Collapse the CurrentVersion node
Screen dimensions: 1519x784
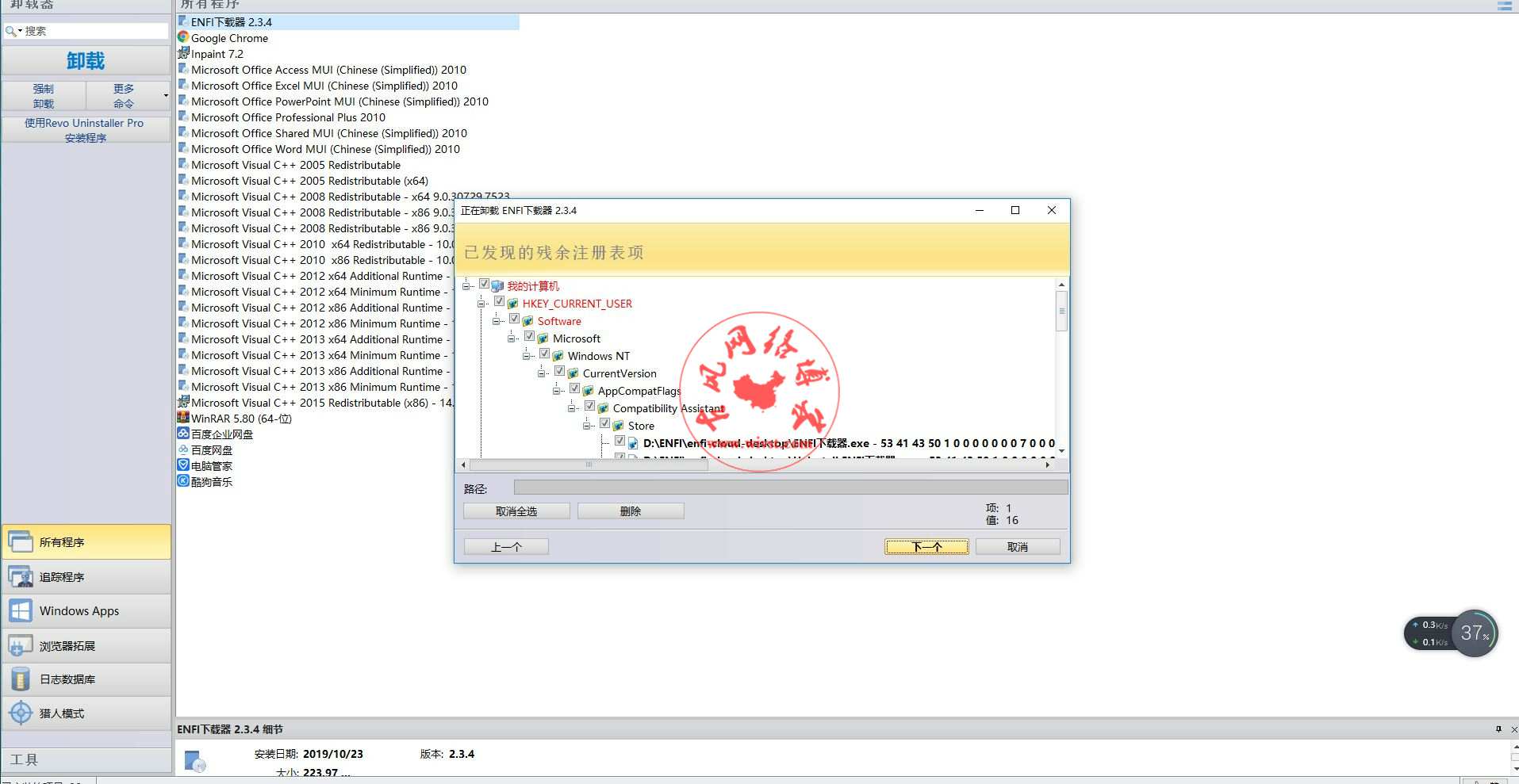[542, 373]
